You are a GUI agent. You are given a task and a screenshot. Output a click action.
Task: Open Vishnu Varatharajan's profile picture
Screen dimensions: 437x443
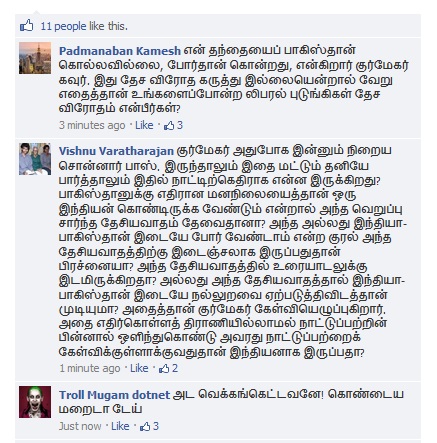35,159
